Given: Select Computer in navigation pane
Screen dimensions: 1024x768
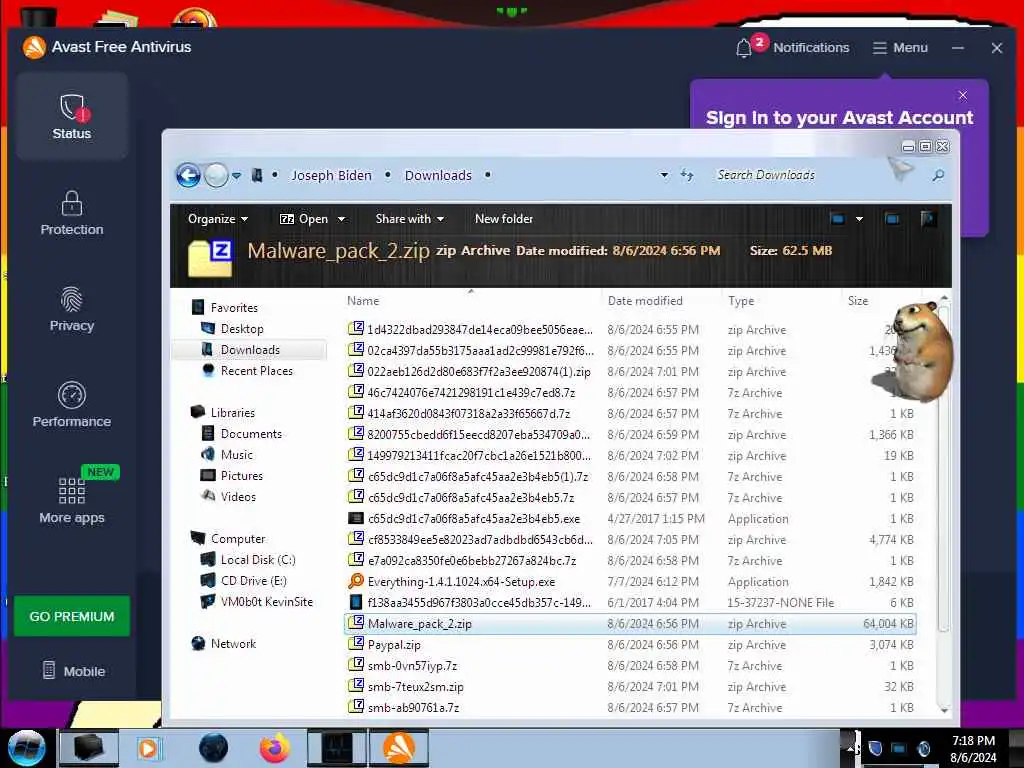Looking at the screenshot, I should pyautogui.click(x=229, y=539).
